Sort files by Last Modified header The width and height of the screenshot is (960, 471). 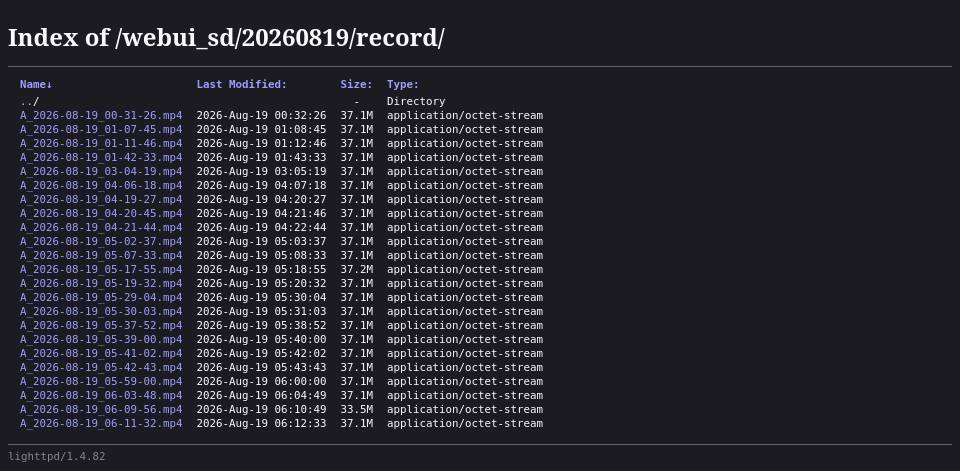[x=241, y=85]
